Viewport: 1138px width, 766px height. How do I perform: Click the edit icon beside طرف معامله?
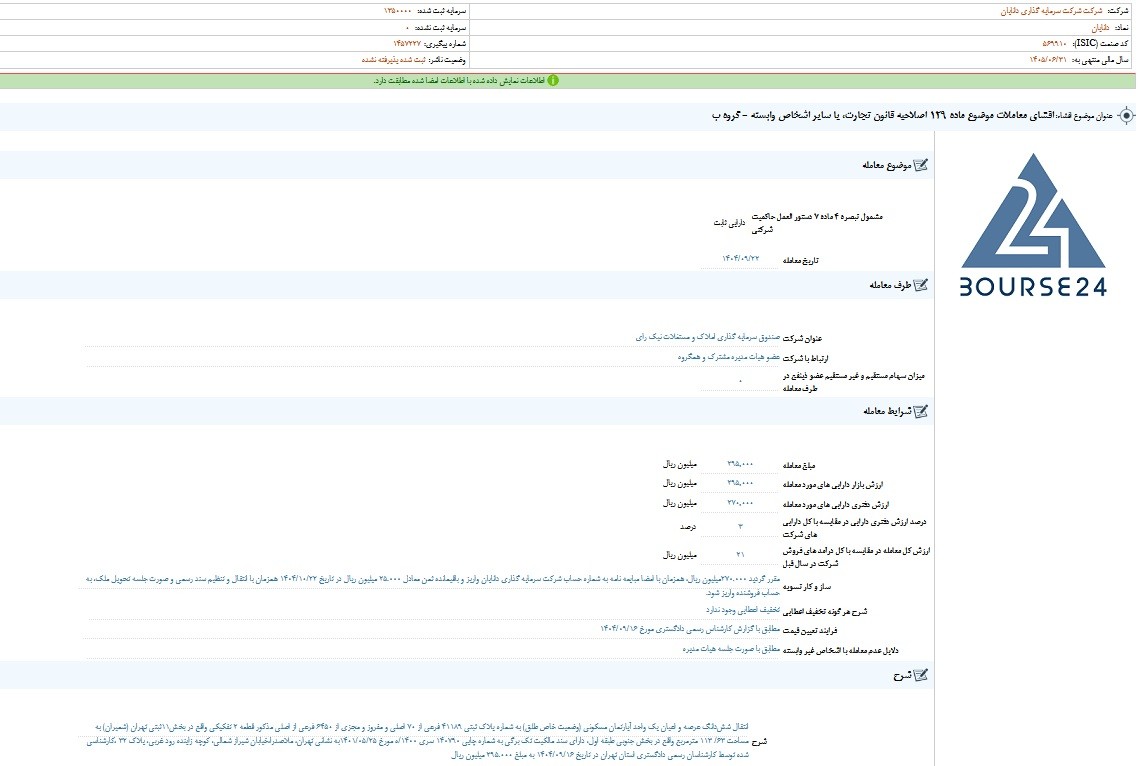click(920, 285)
